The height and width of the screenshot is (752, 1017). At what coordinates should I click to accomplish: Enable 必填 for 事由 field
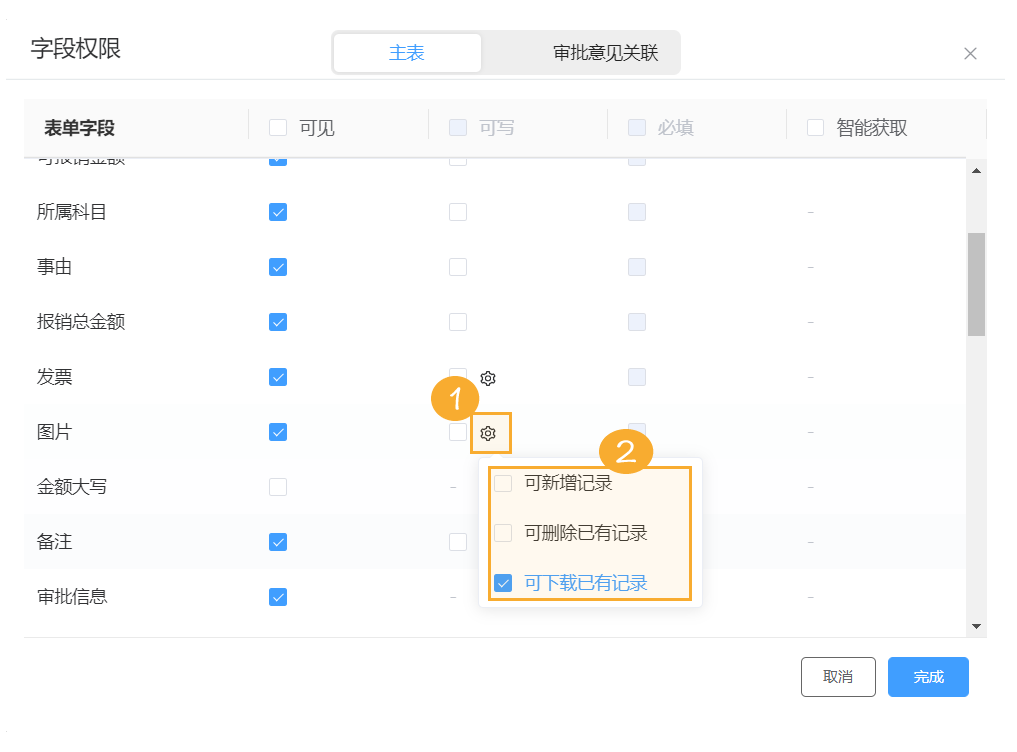point(637,267)
